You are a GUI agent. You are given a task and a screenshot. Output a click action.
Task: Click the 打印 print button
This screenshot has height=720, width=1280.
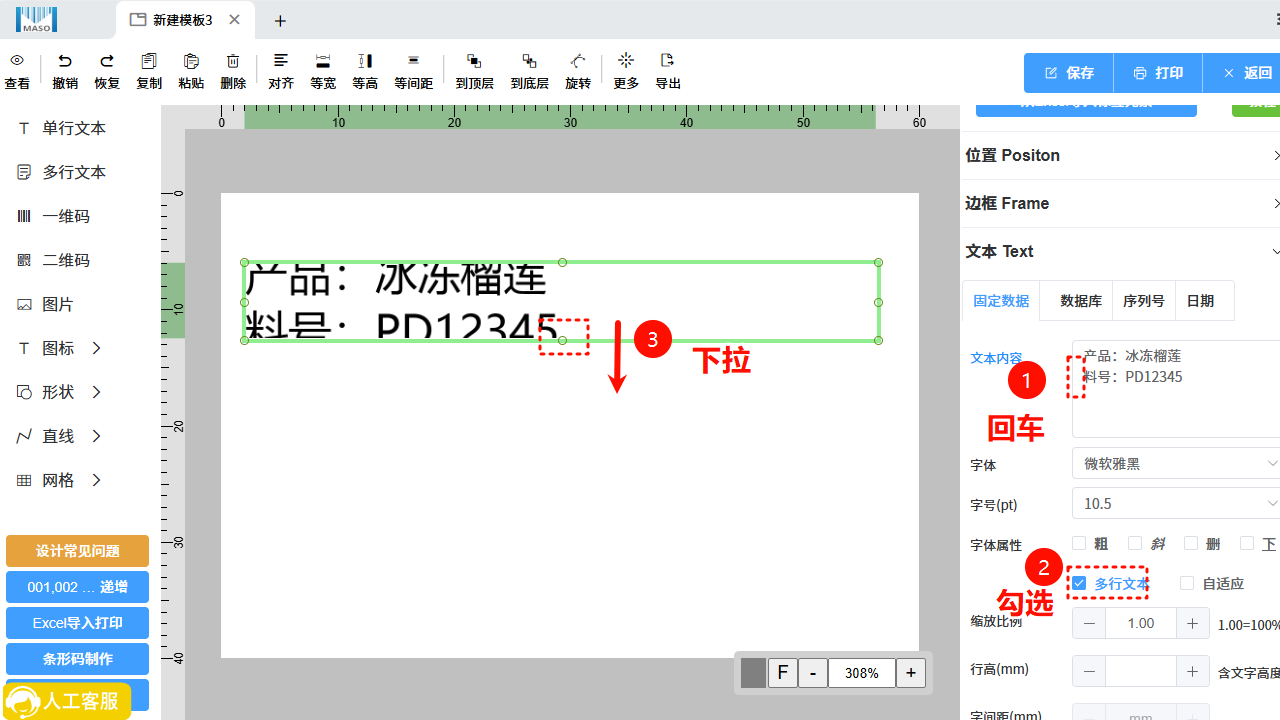click(1158, 73)
